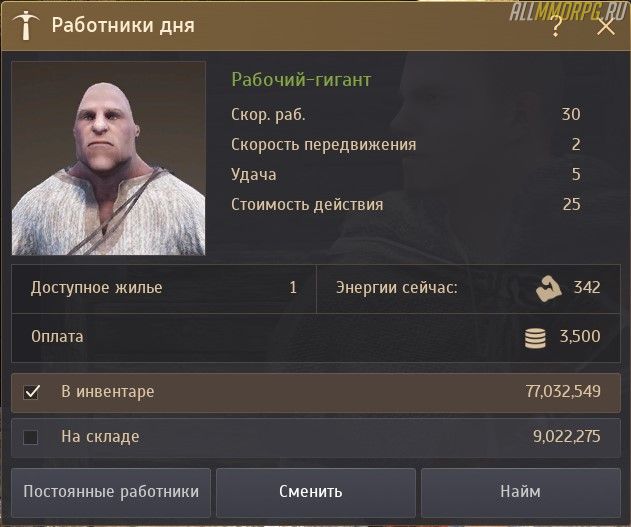Click the Скор. раб. stat row
The width and height of the screenshot is (631, 527).
[406, 115]
